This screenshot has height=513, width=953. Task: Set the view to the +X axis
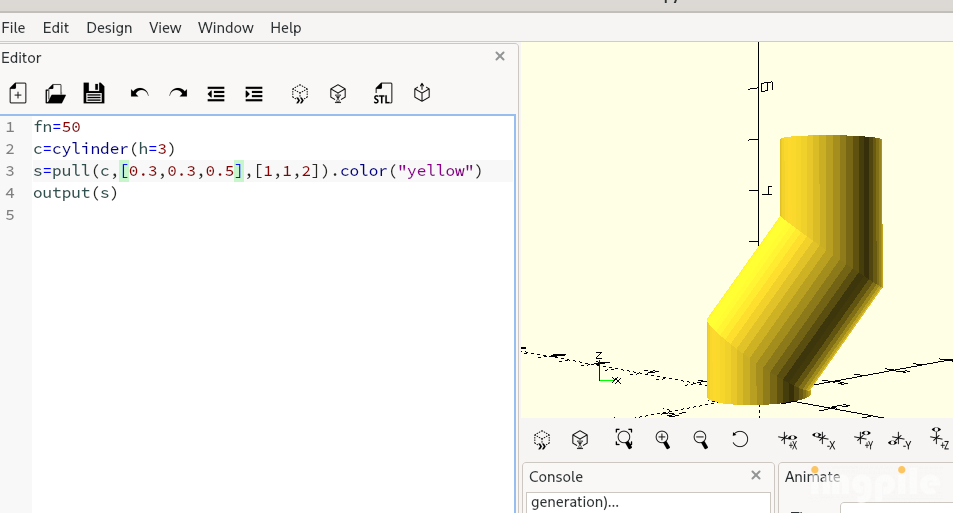788,439
